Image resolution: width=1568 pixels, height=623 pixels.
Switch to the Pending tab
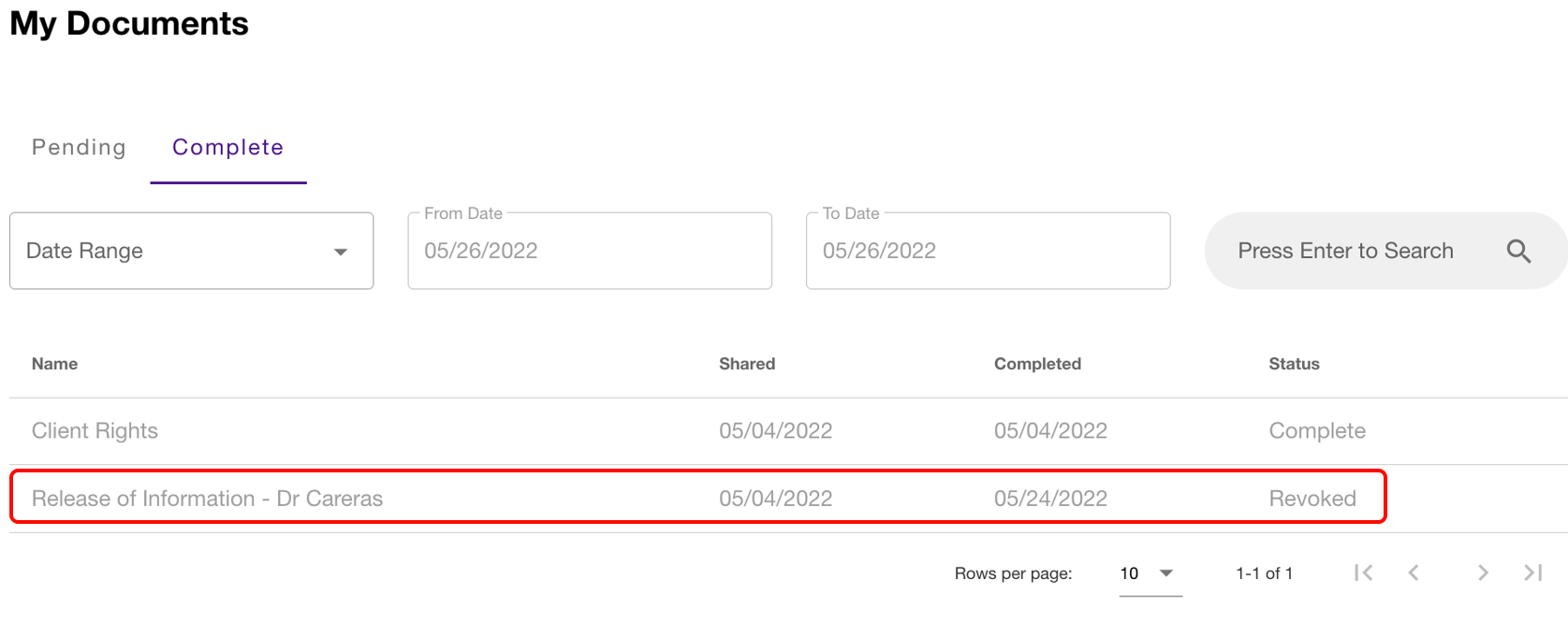pos(79,148)
